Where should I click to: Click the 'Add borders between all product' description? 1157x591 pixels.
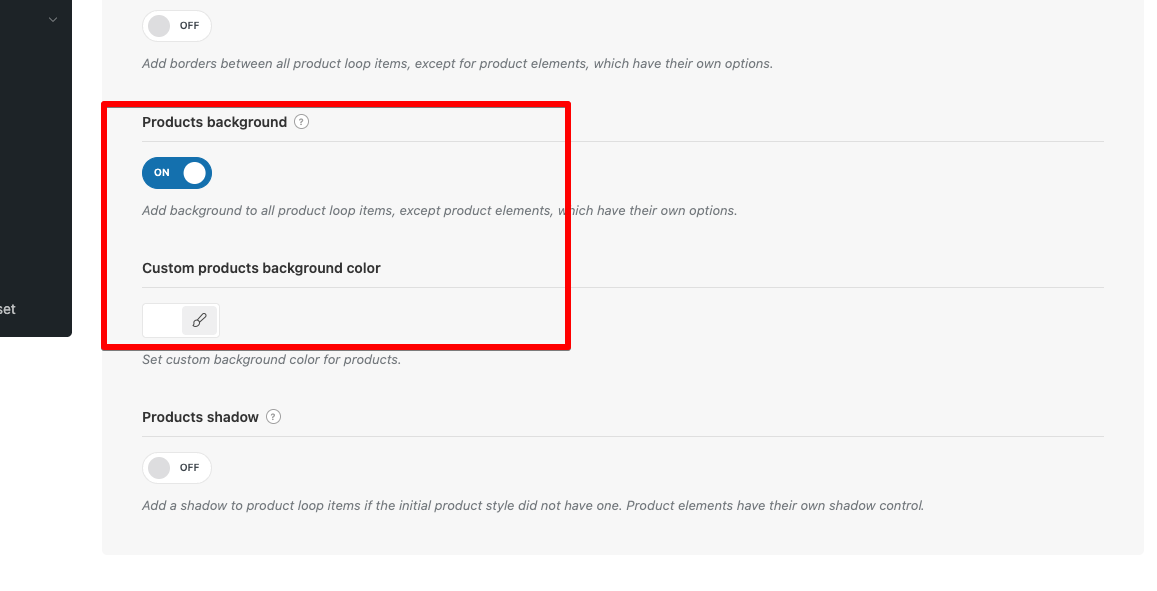tap(457, 63)
